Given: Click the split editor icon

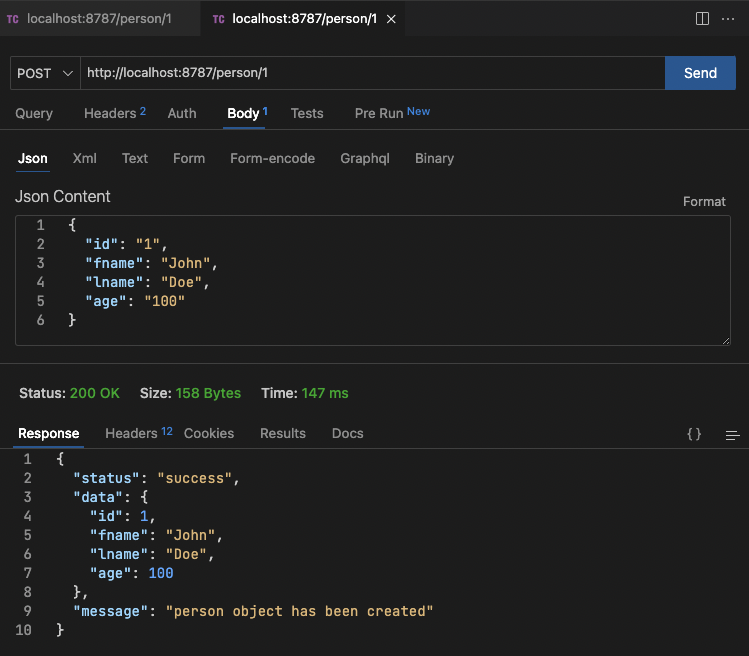Looking at the screenshot, I should [x=702, y=19].
